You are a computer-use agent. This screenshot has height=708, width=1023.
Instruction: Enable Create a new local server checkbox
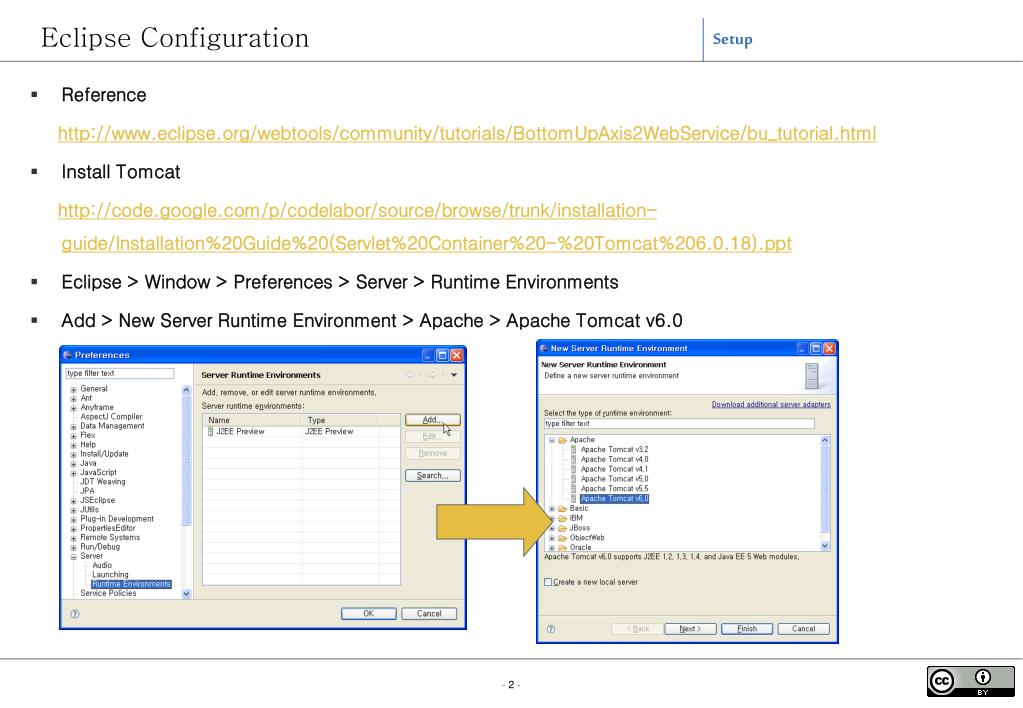[548, 582]
